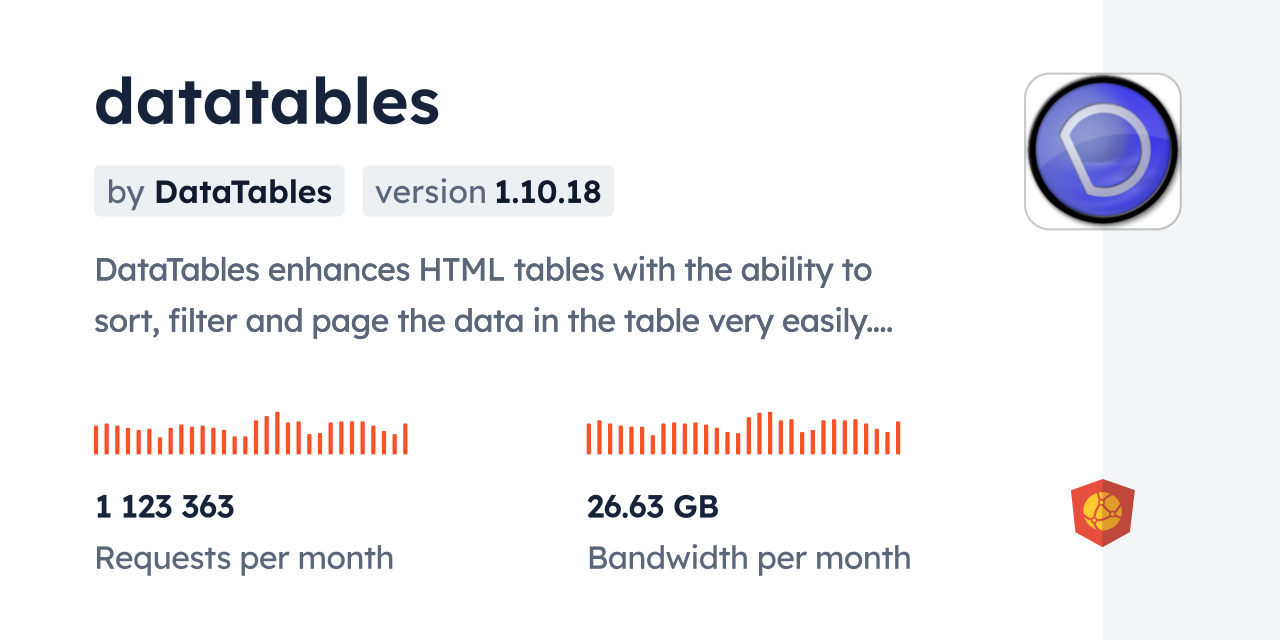
Task: Click the tallest bar in requests chart
Action: tap(277, 433)
